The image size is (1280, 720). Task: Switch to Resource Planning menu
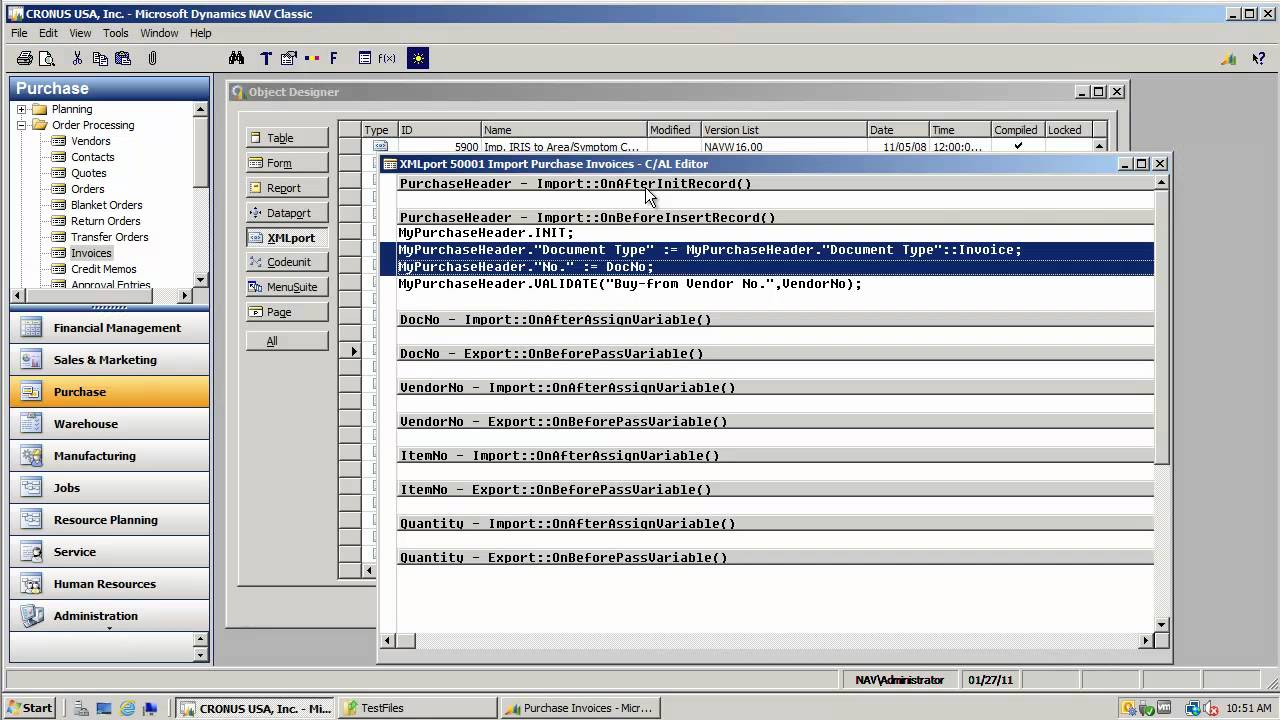(x=110, y=520)
